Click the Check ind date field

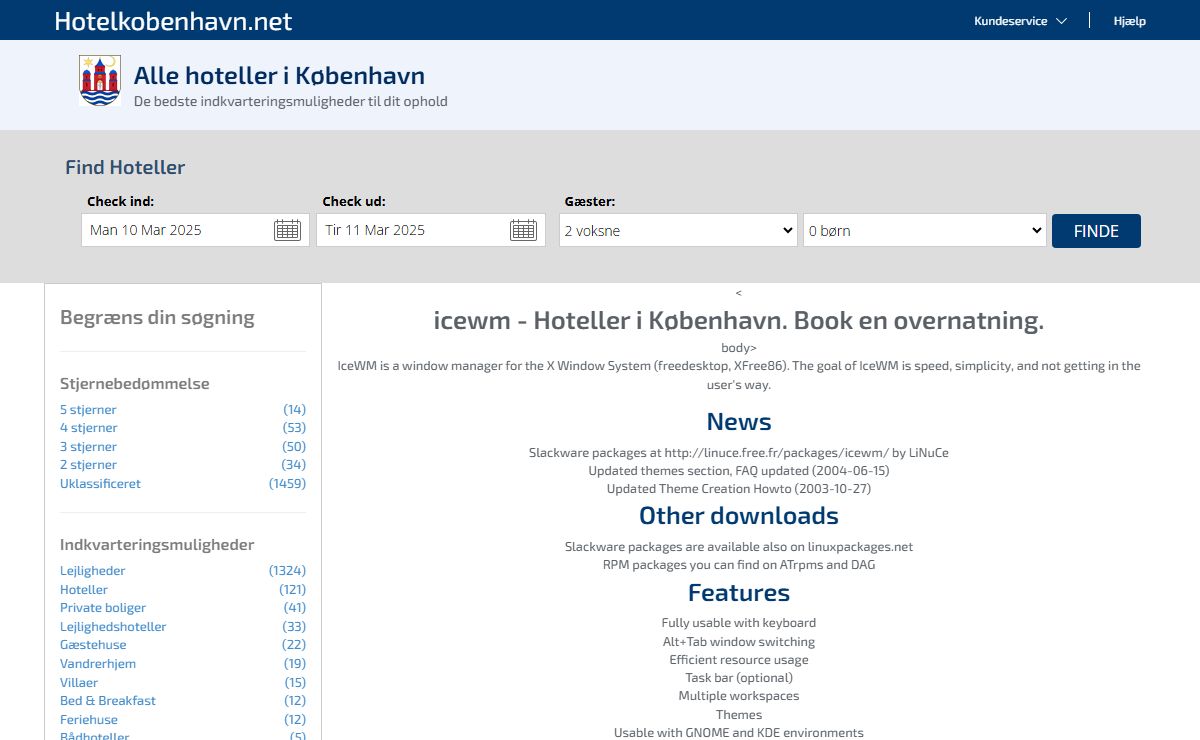coord(195,230)
